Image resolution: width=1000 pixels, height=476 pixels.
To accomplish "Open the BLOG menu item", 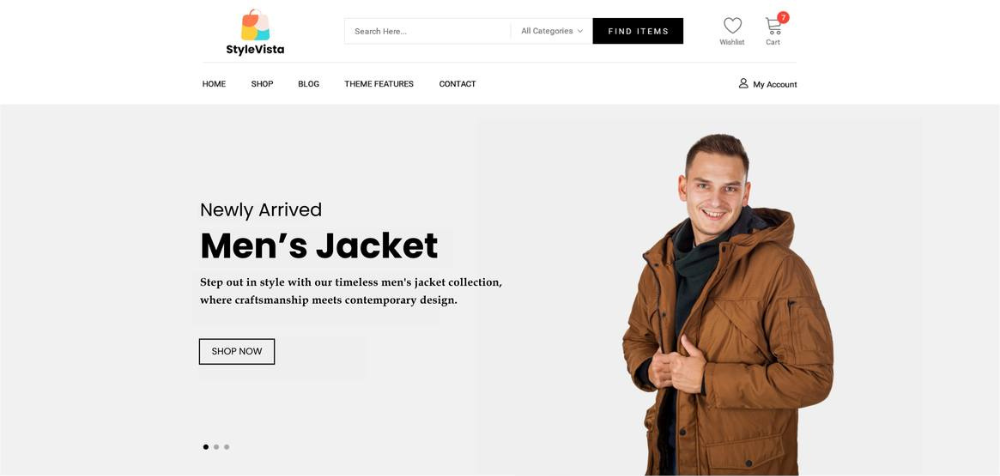I will (309, 84).
